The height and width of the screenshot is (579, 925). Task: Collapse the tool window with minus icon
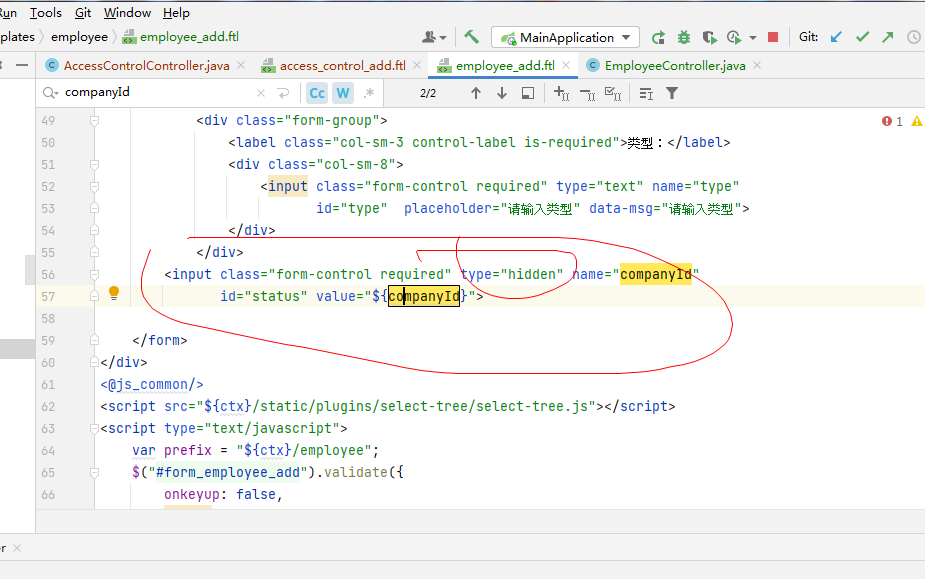(x=22, y=66)
